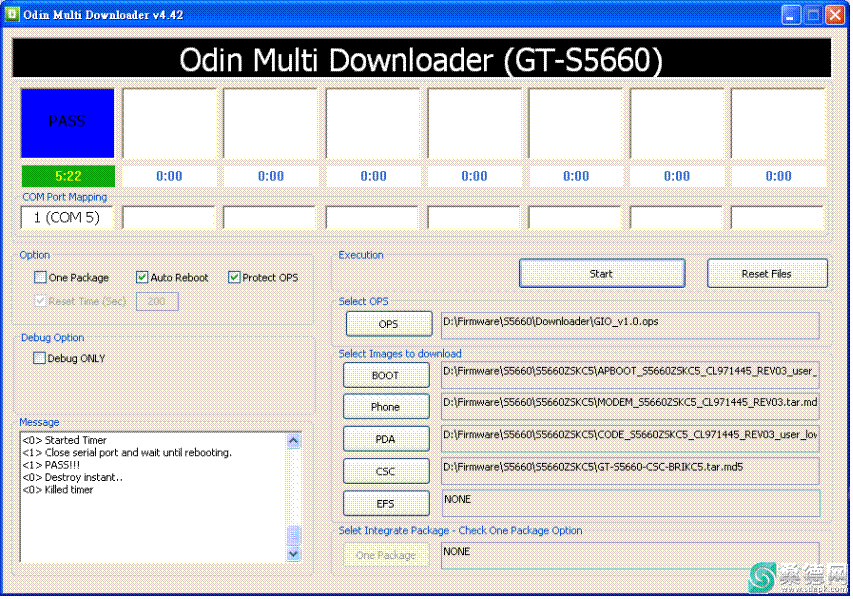Click the Odin app icon in title bar
The height and width of the screenshot is (599, 853).
(11, 14)
